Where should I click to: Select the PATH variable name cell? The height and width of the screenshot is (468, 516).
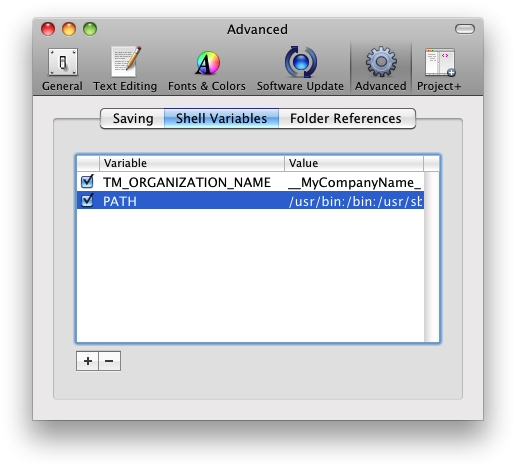pyautogui.click(x=120, y=201)
